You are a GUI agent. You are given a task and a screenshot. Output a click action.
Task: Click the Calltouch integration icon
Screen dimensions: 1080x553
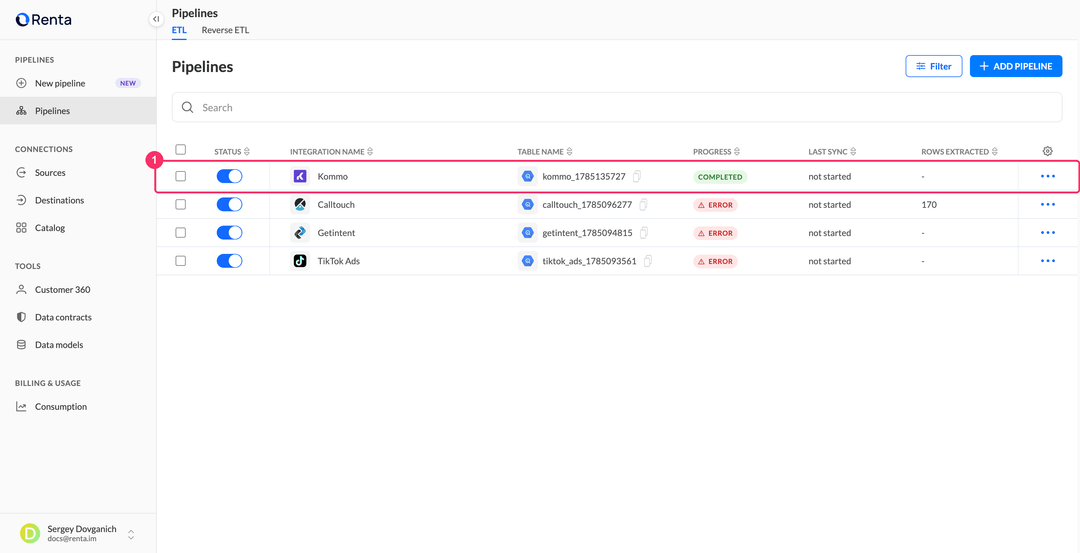tap(300, 205)
